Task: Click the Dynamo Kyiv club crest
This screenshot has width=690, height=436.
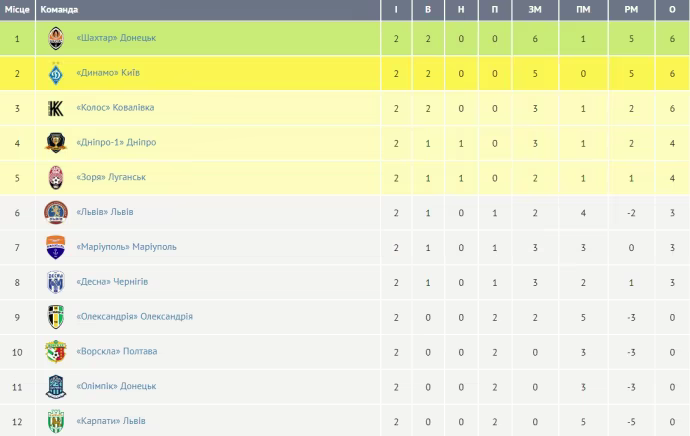Action: (x=56, y=73)
